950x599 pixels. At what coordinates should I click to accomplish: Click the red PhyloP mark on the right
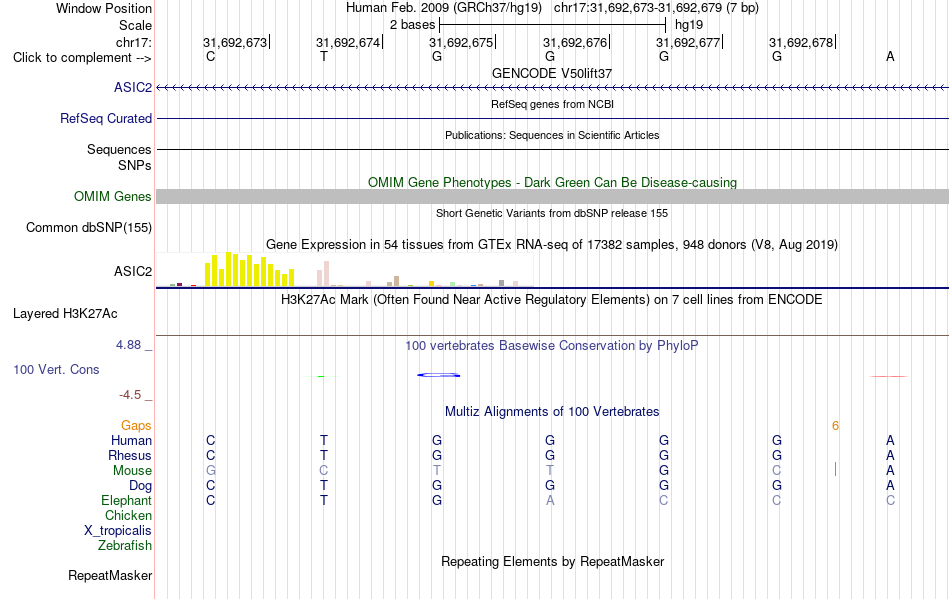[889, 376]
